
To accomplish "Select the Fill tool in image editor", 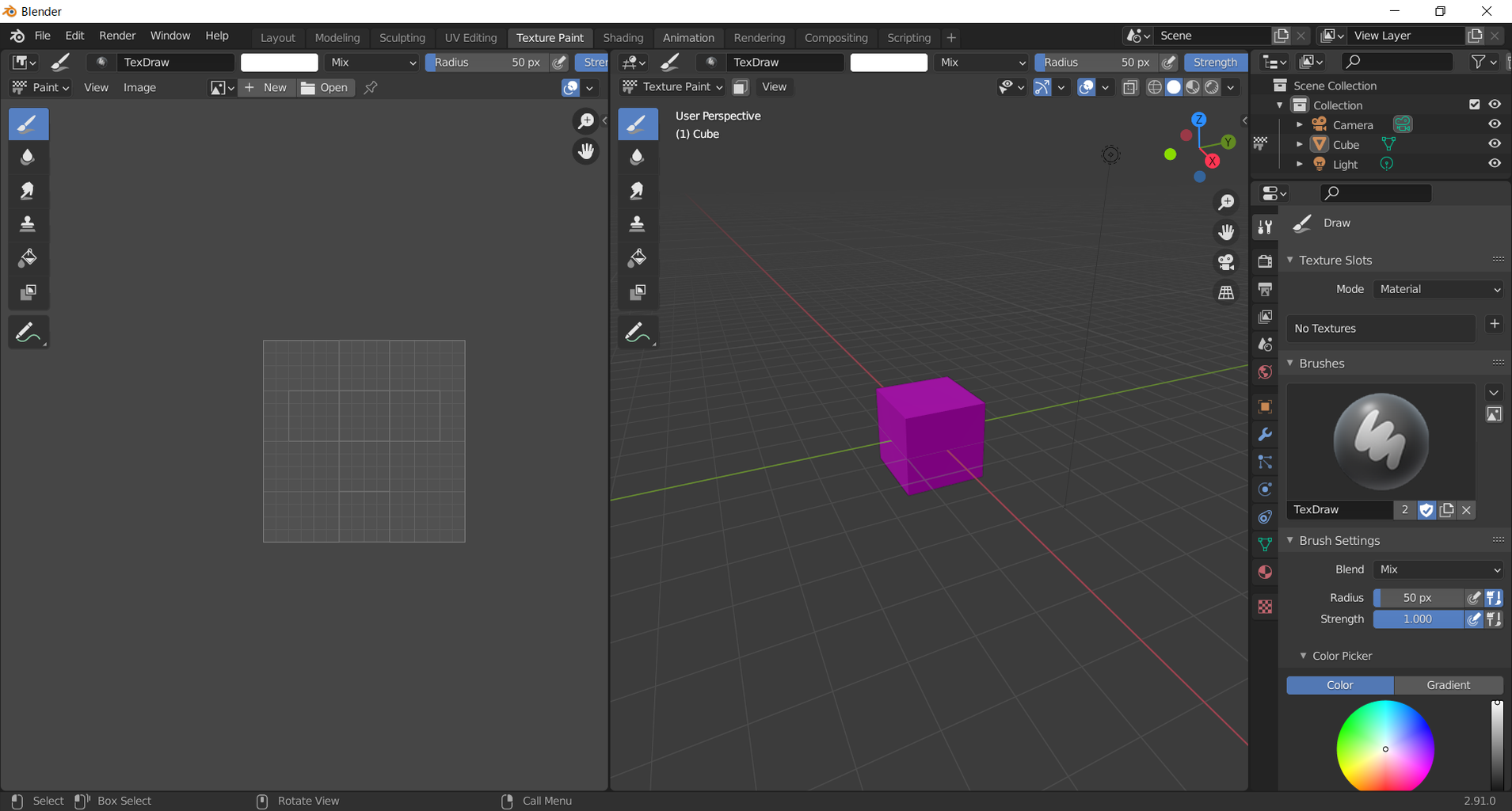I will tap(28, 258).
